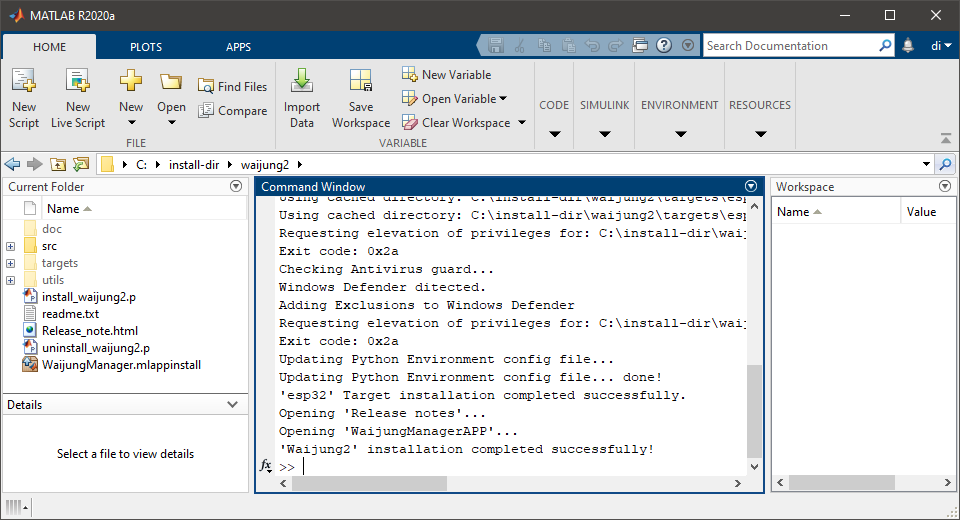Click Compare files

tap(233, 111)
